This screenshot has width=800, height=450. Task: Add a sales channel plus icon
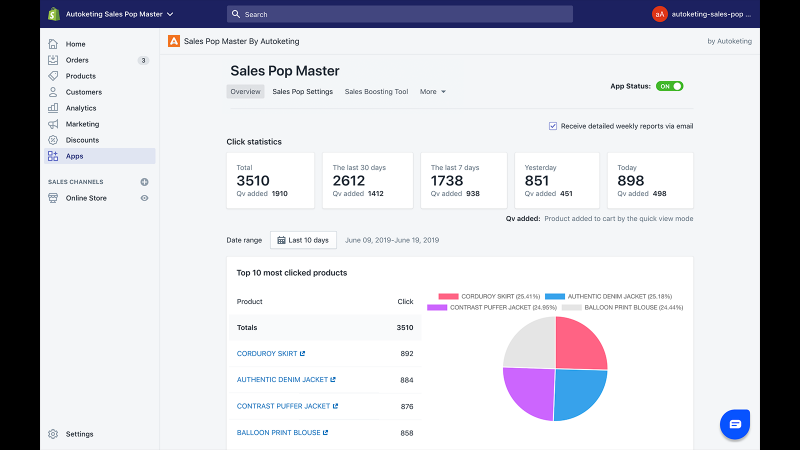point(144,182)
